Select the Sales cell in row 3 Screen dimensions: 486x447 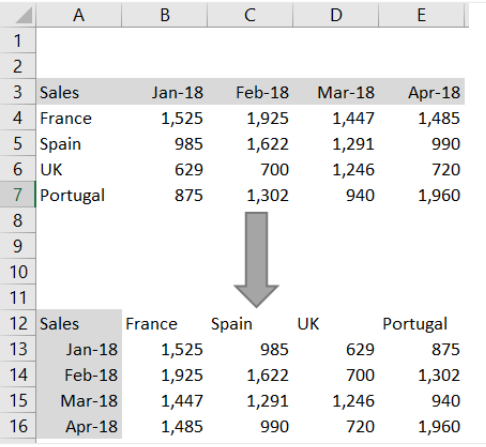[79, 92]
